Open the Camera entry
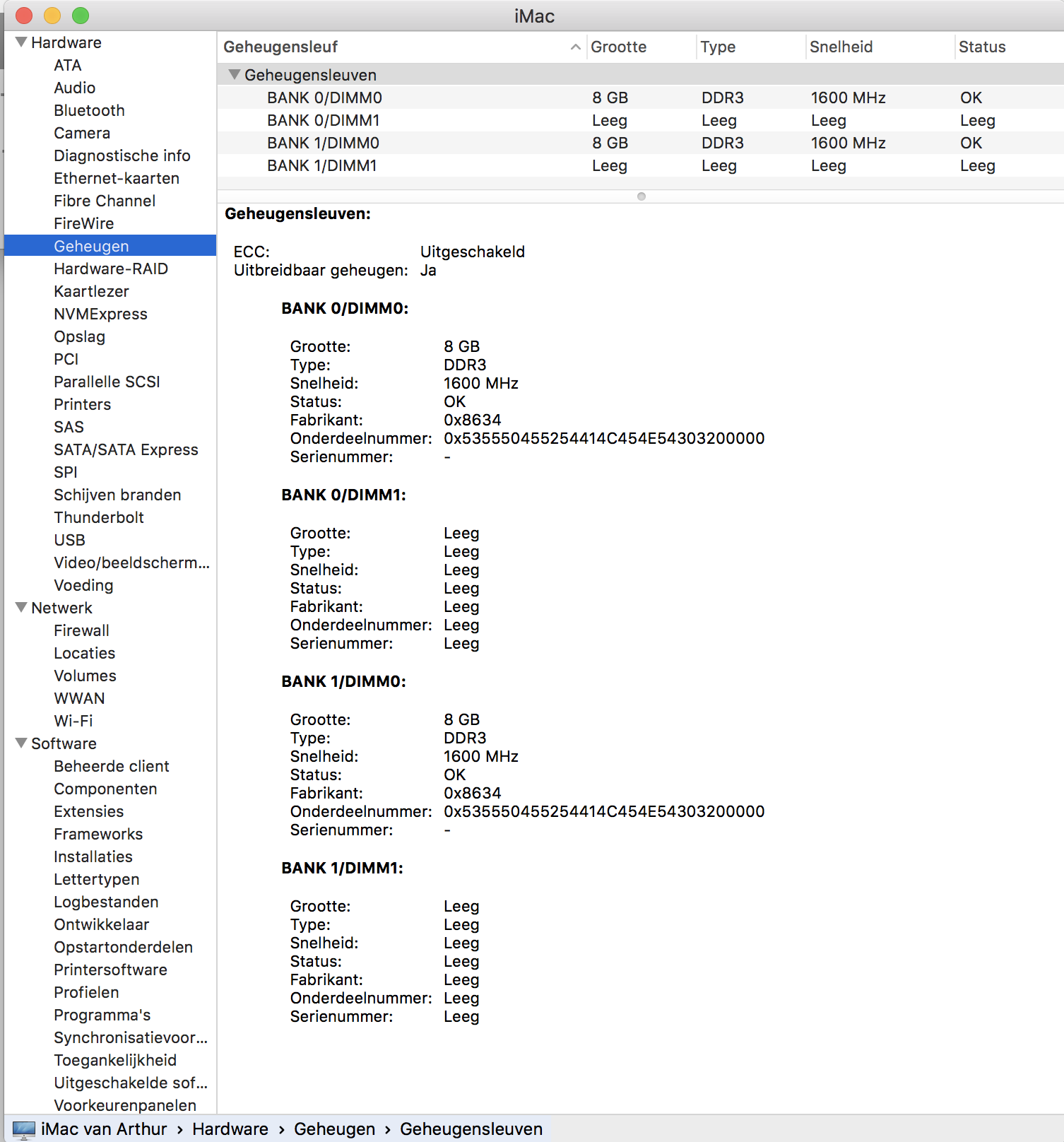Image resolution: width=1064 pixels, height=1142 pixels. (x=82, y=133)
